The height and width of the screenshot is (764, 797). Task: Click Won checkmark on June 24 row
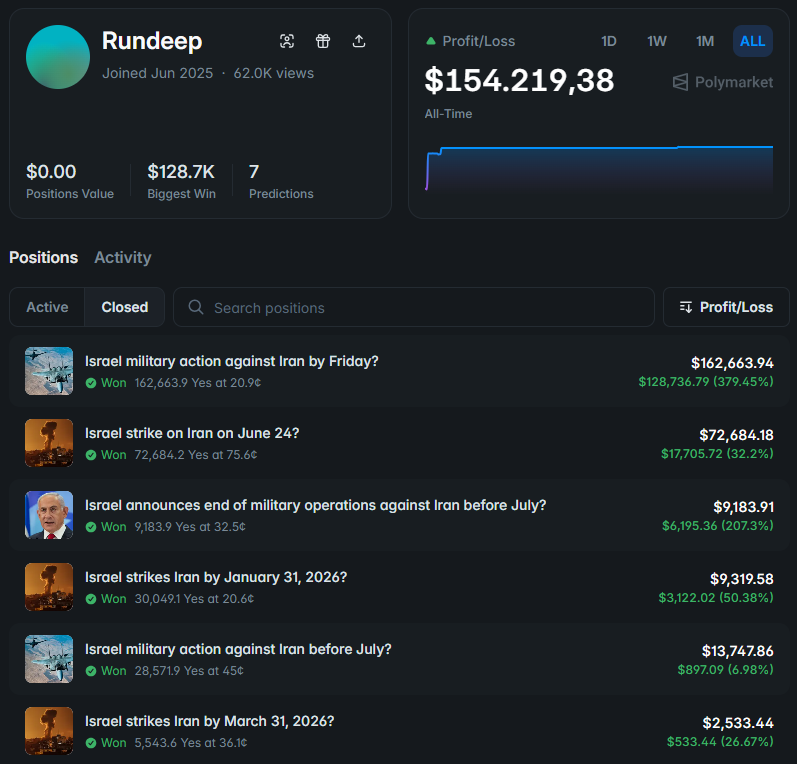pyautogui.click(x=91, y=455)
